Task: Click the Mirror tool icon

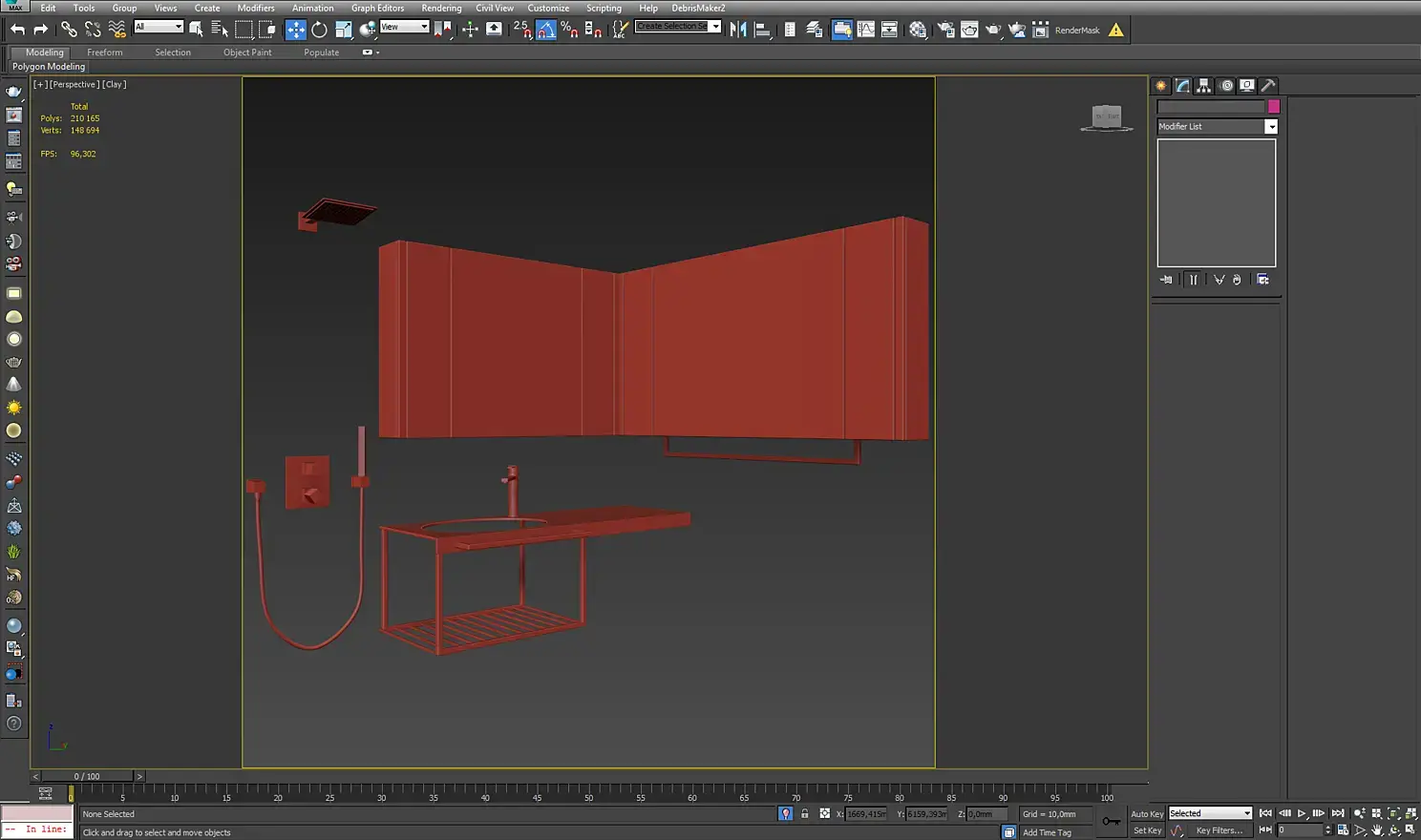Action: [x=738, y=30]
